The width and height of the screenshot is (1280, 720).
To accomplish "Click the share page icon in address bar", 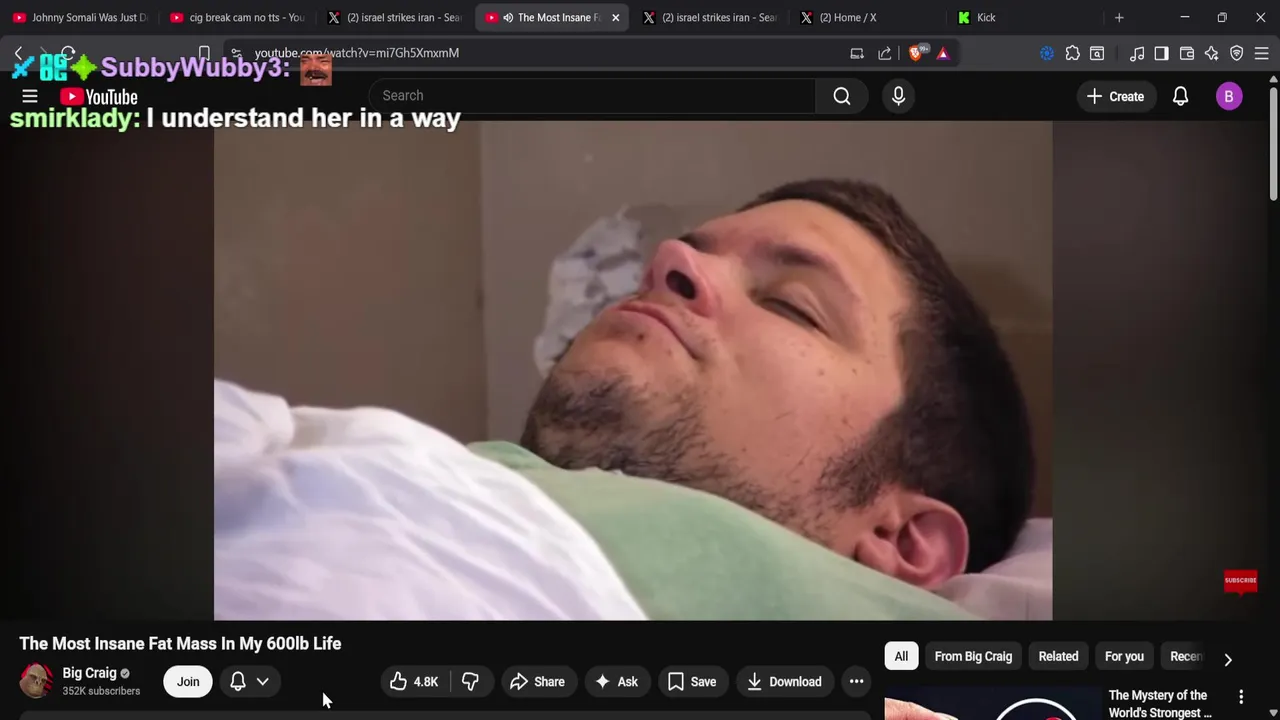I will click(885, 53).
